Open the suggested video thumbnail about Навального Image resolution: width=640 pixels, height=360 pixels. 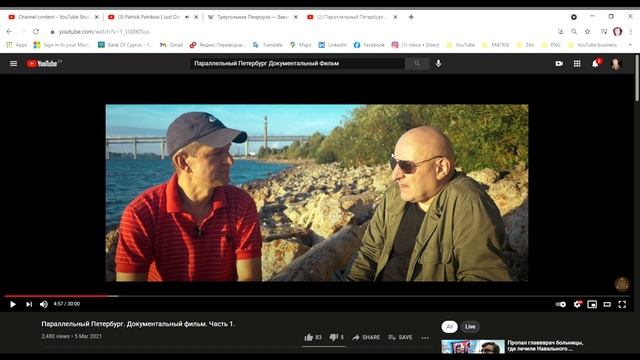(x=473, y=347)
